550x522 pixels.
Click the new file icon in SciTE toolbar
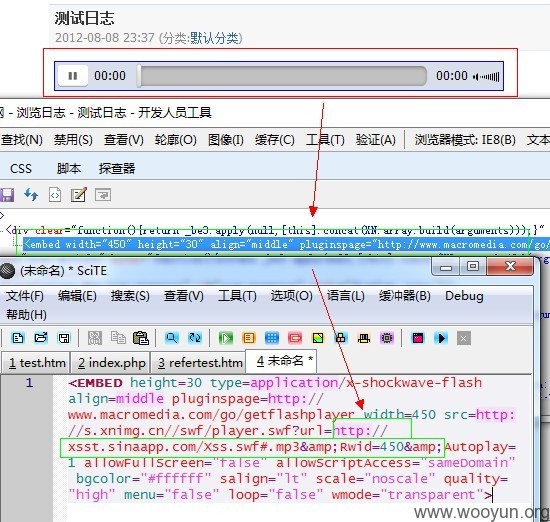18,338
